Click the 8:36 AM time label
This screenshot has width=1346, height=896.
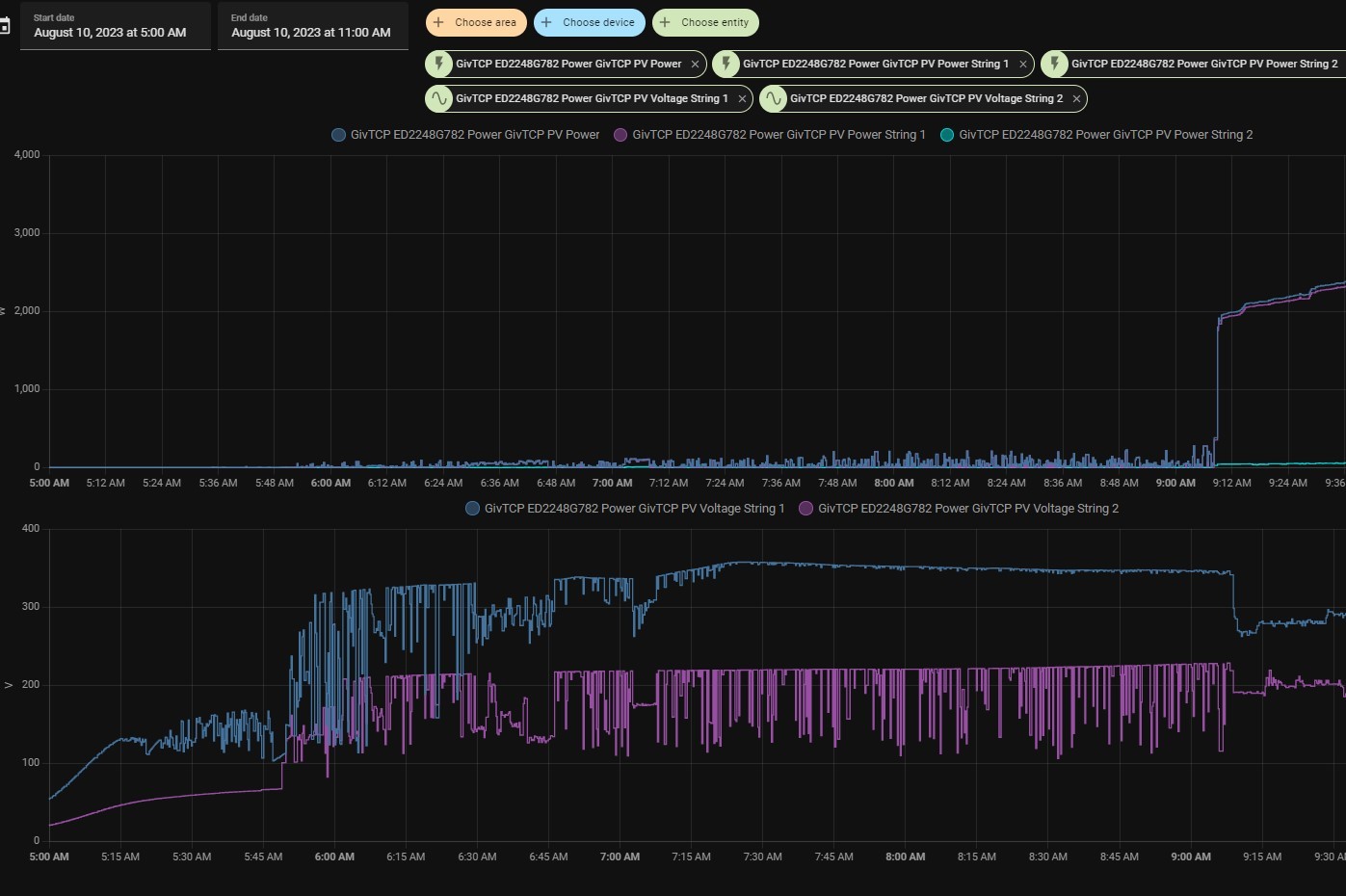pyautogui.click(x=1063, y=484)
